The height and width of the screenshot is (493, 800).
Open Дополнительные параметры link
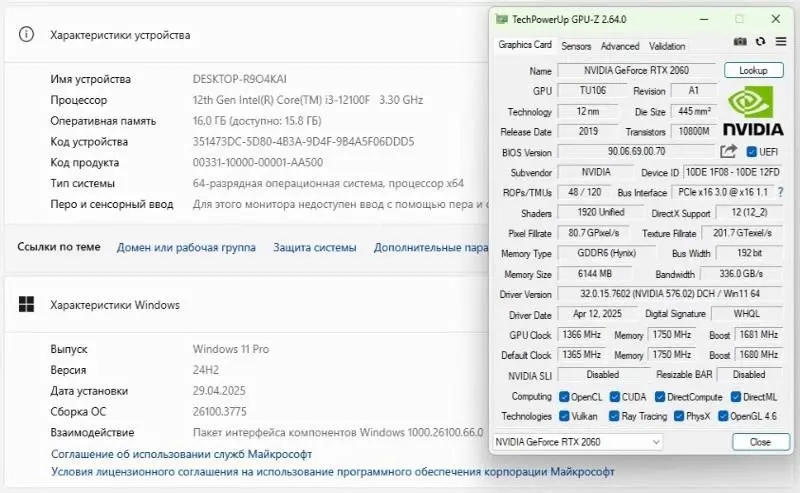click(431, 248)
